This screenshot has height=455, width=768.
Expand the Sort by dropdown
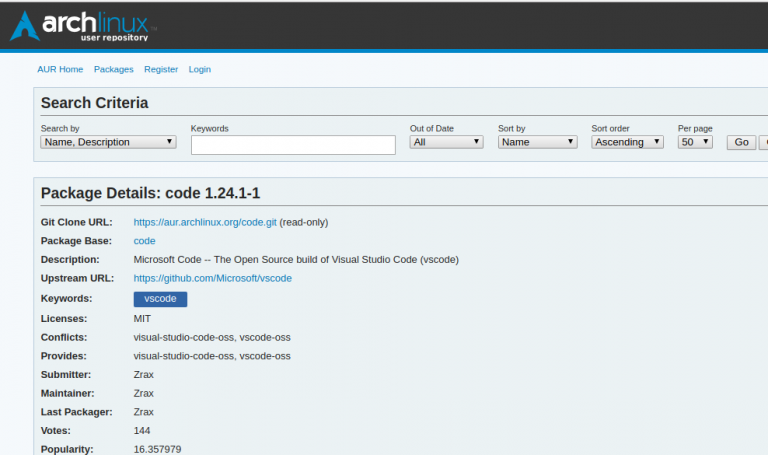(538, 142)
